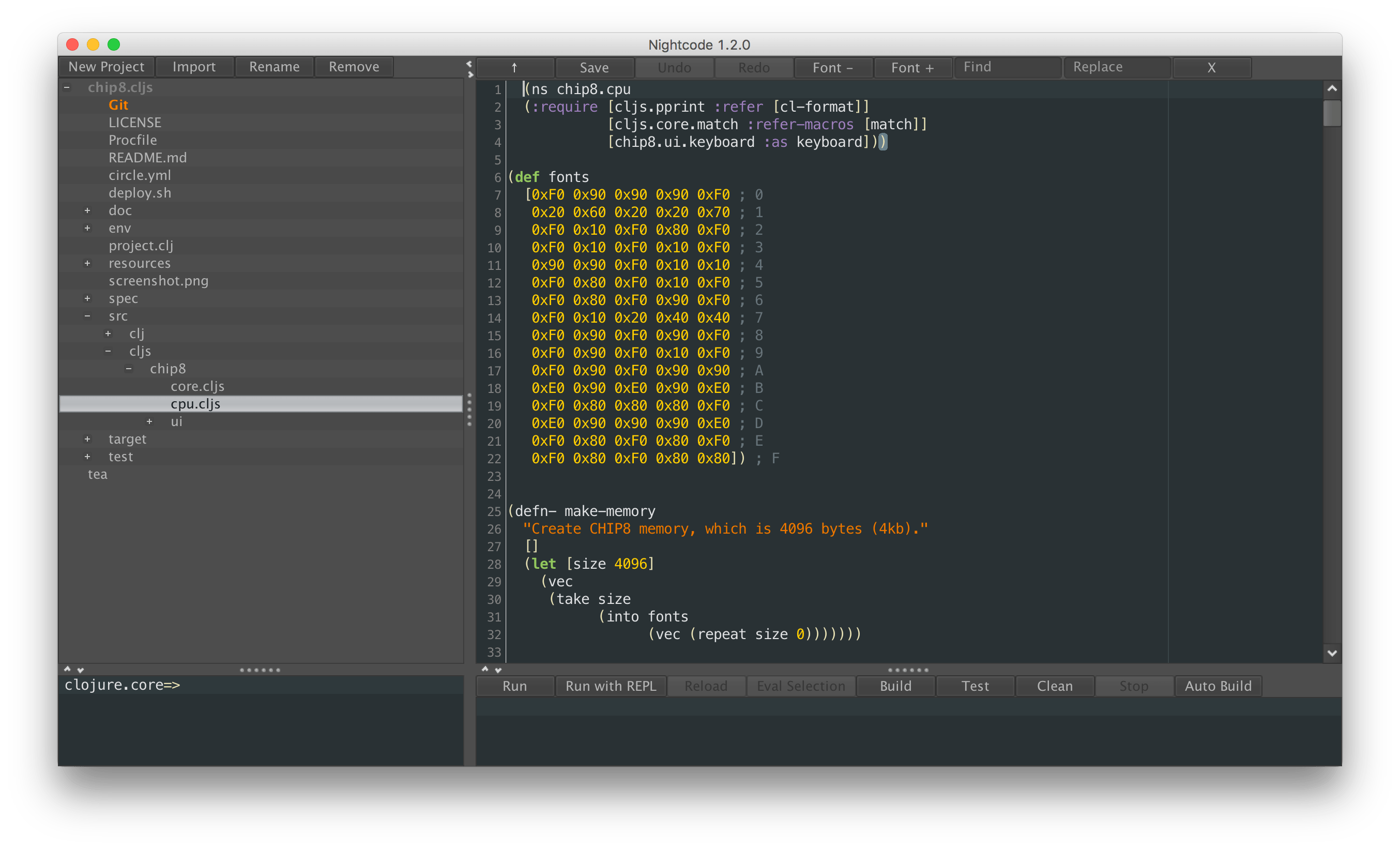Expand the ui folder
The image size is (1400, 849).
(x=149, y=422)
